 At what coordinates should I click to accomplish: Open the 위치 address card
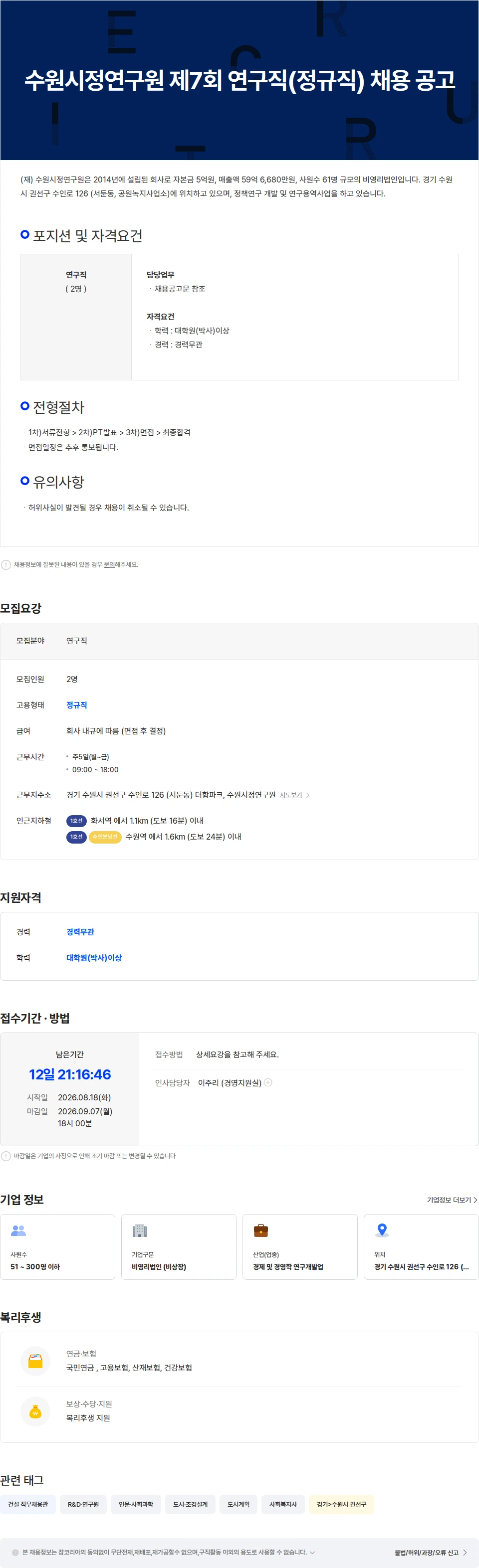coord(421,1246)
